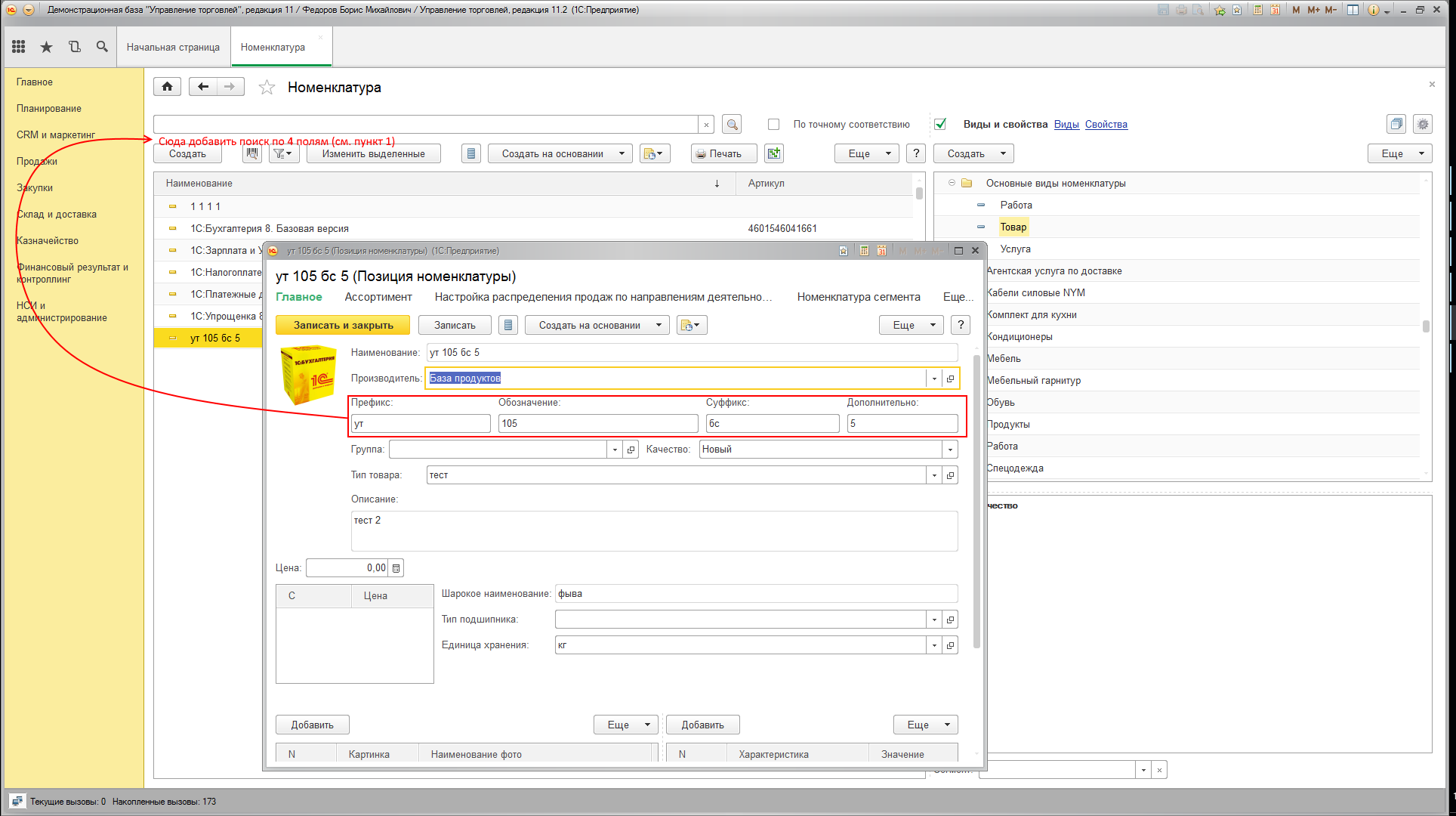This screenshot has height=816, width=1456.
Task: Uncheck the Виды и свойства checkbox
Action: 940,125
